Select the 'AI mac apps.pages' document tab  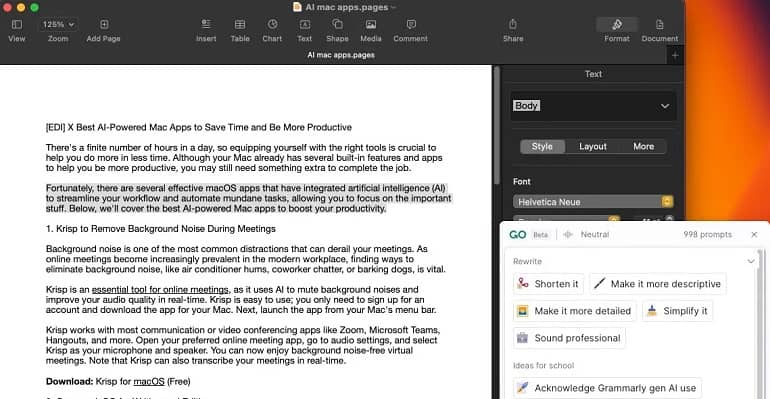click(341, 55)
